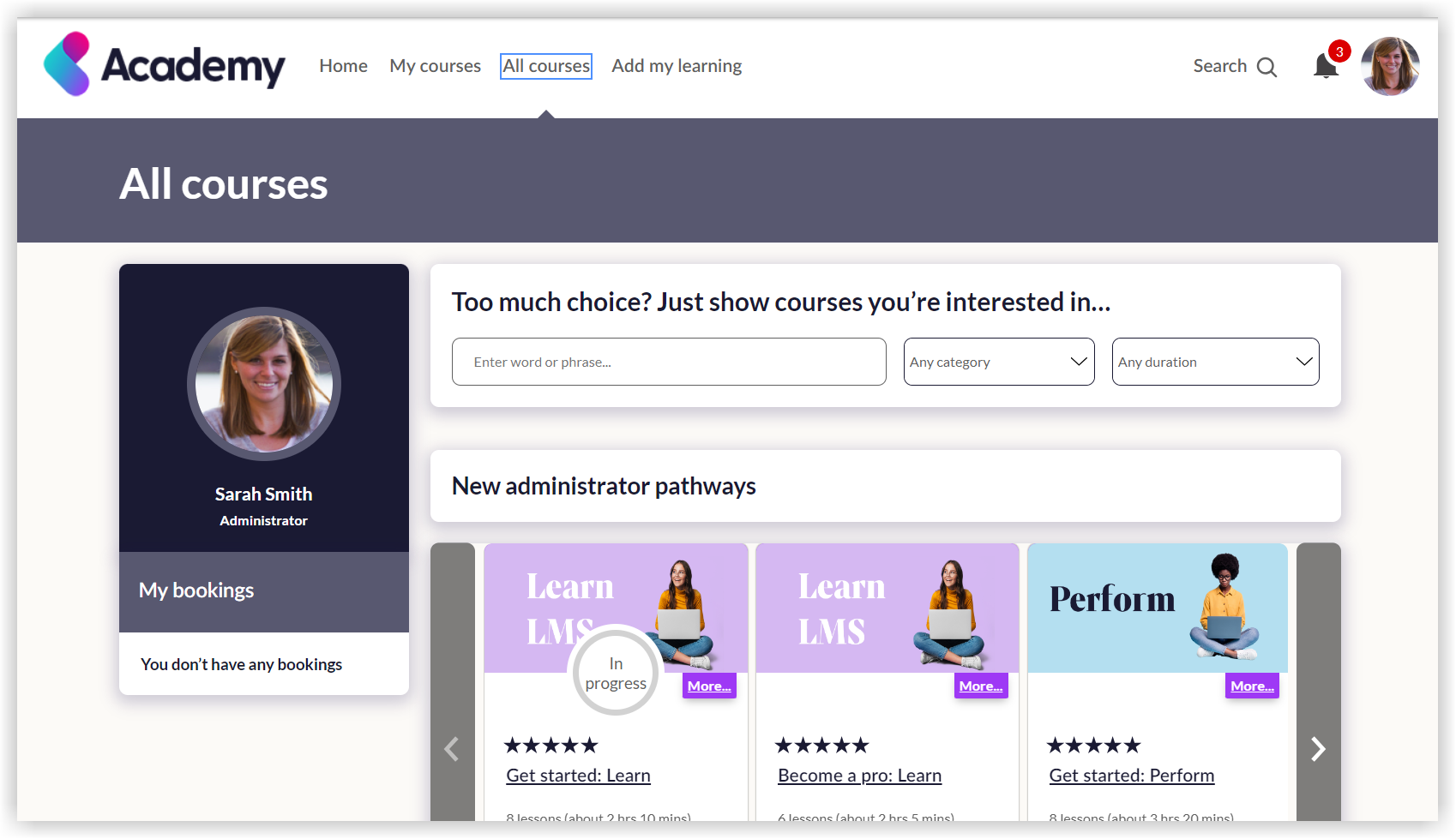The height and width of the screenshot is (839, 1456).
Task: Click the Enter word or phrase search field
Action: [669, 362]
